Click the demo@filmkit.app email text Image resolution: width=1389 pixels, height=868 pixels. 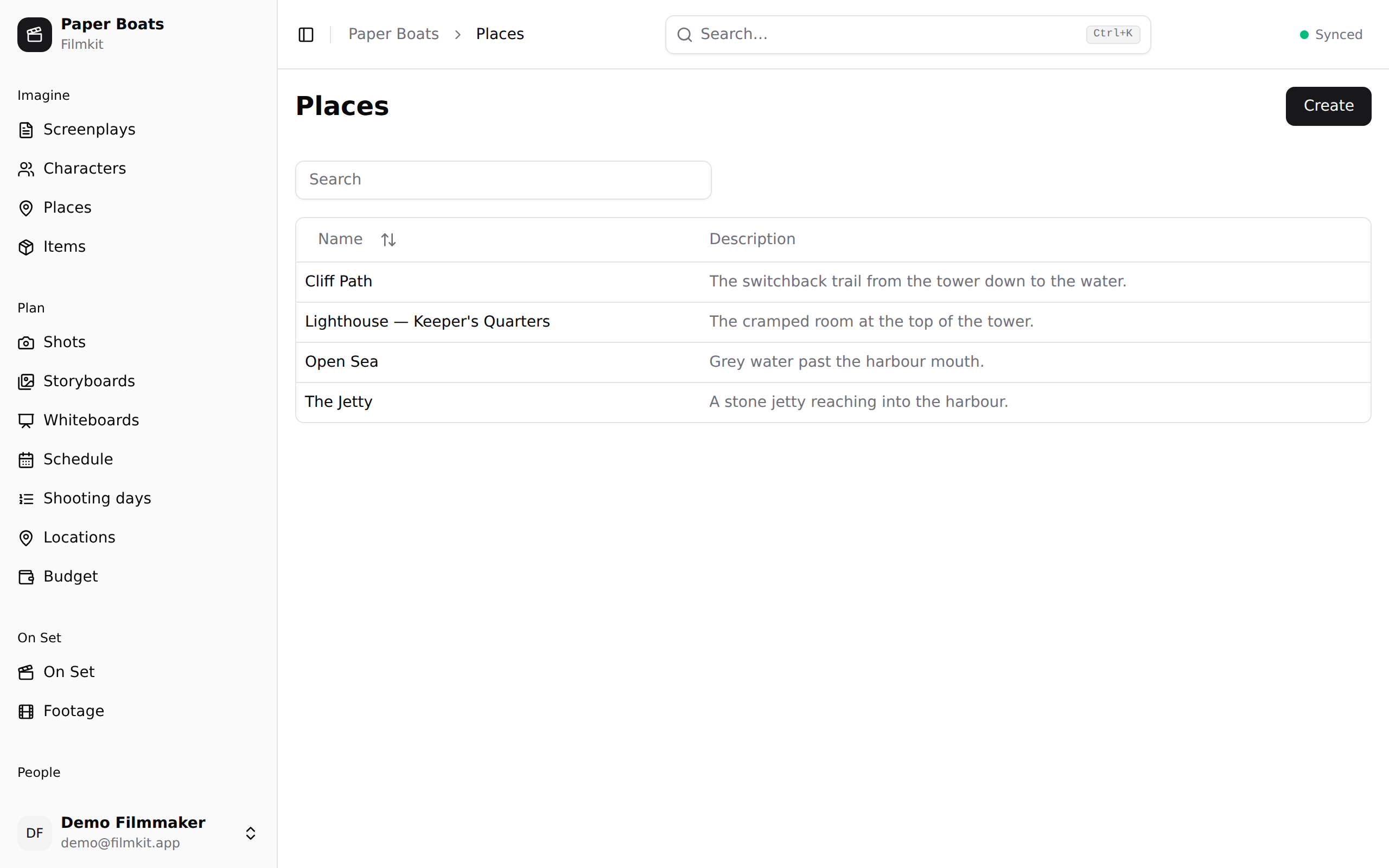coord(120,843)
